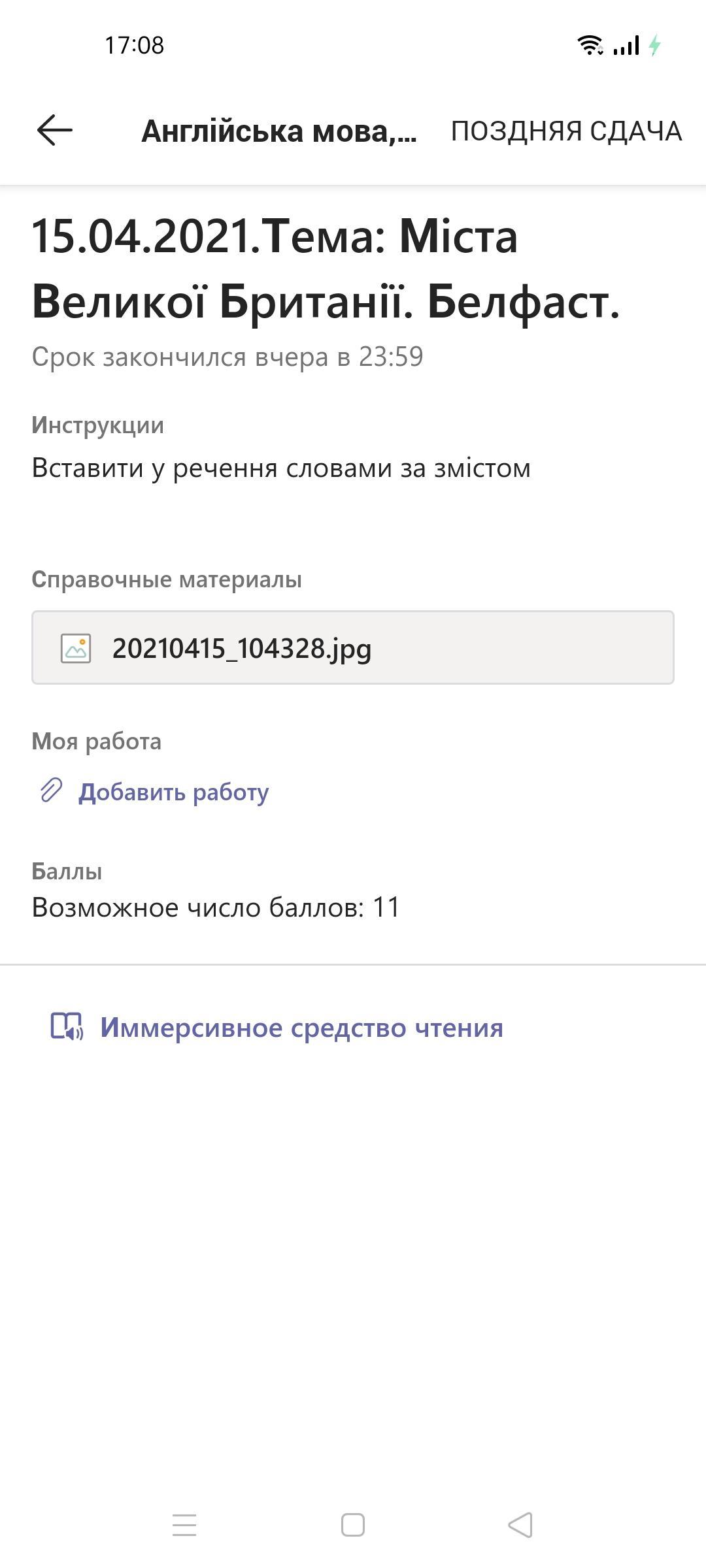Tap the Англійська мова header title

[x=279, y=131]
